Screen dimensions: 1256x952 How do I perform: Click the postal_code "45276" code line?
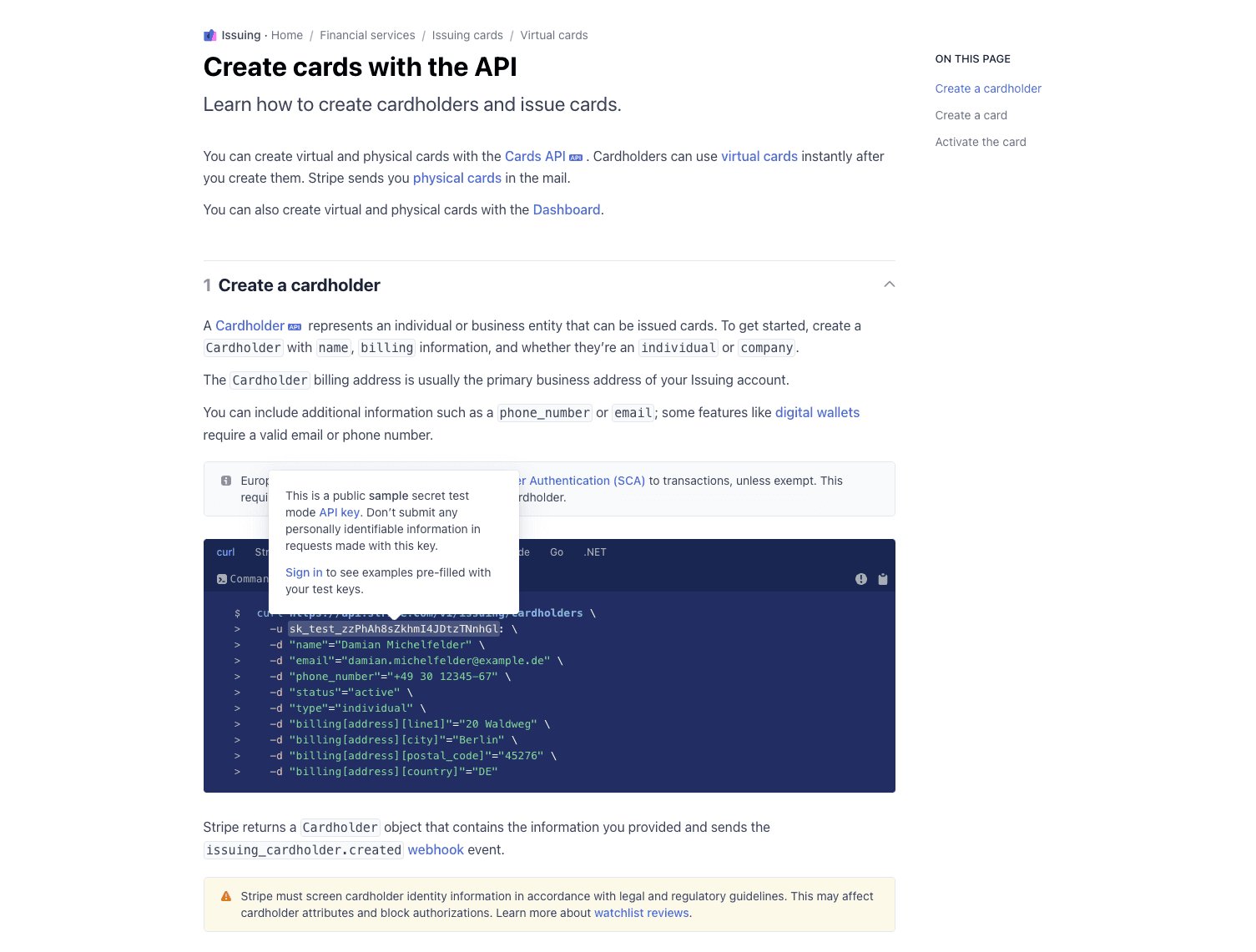coord(416,756)
